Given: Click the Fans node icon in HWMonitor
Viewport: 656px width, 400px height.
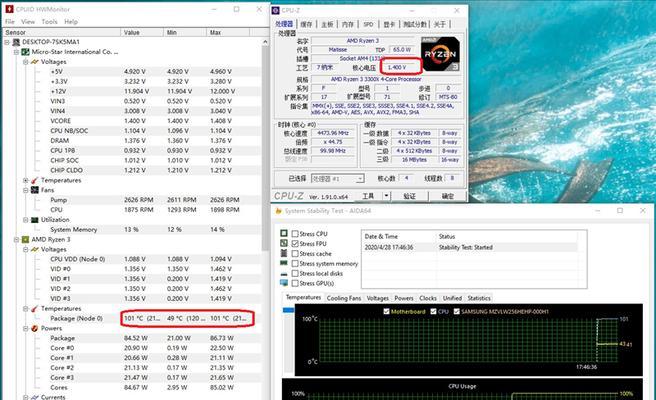Looking at the screenshot, I should [x=35, y=190].
